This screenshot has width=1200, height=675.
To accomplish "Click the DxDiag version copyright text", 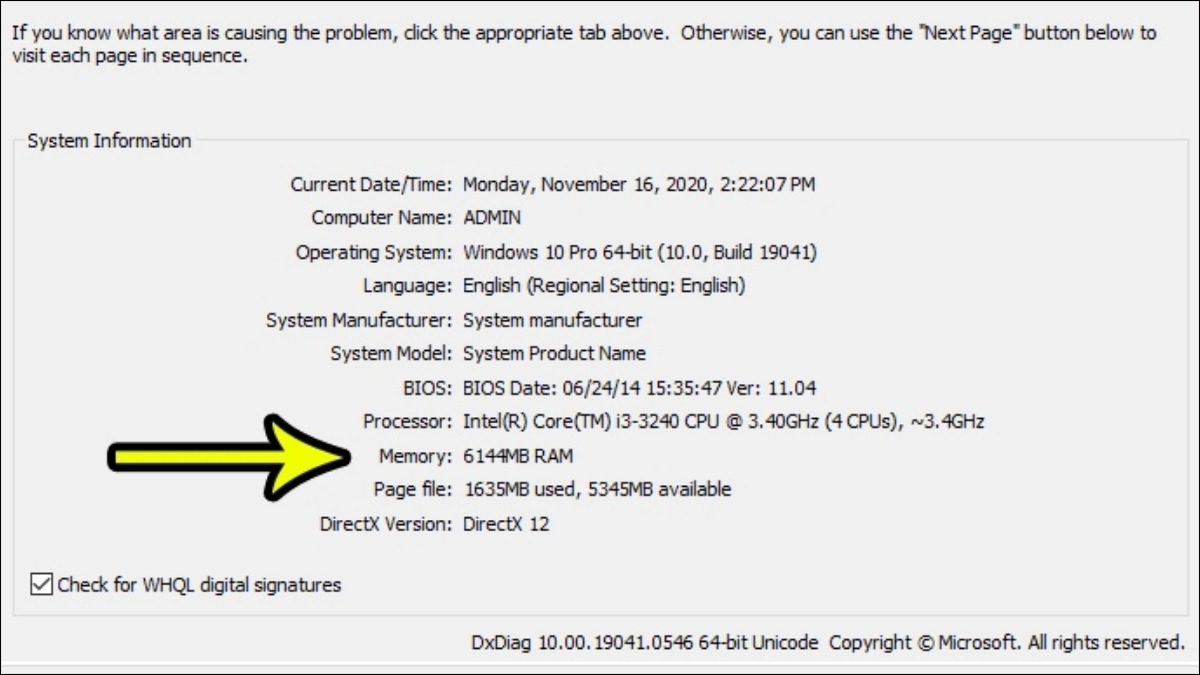I will 828,643.
